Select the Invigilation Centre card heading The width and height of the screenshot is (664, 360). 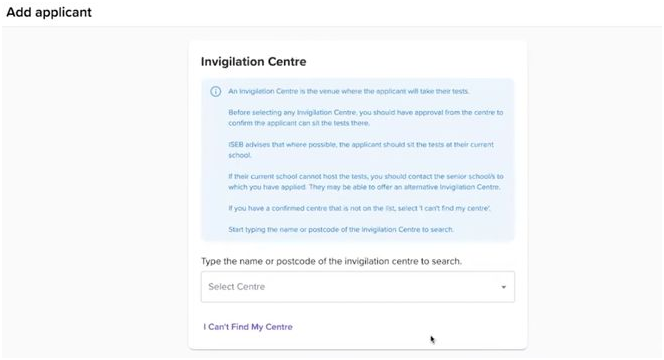tap(254, 62)
